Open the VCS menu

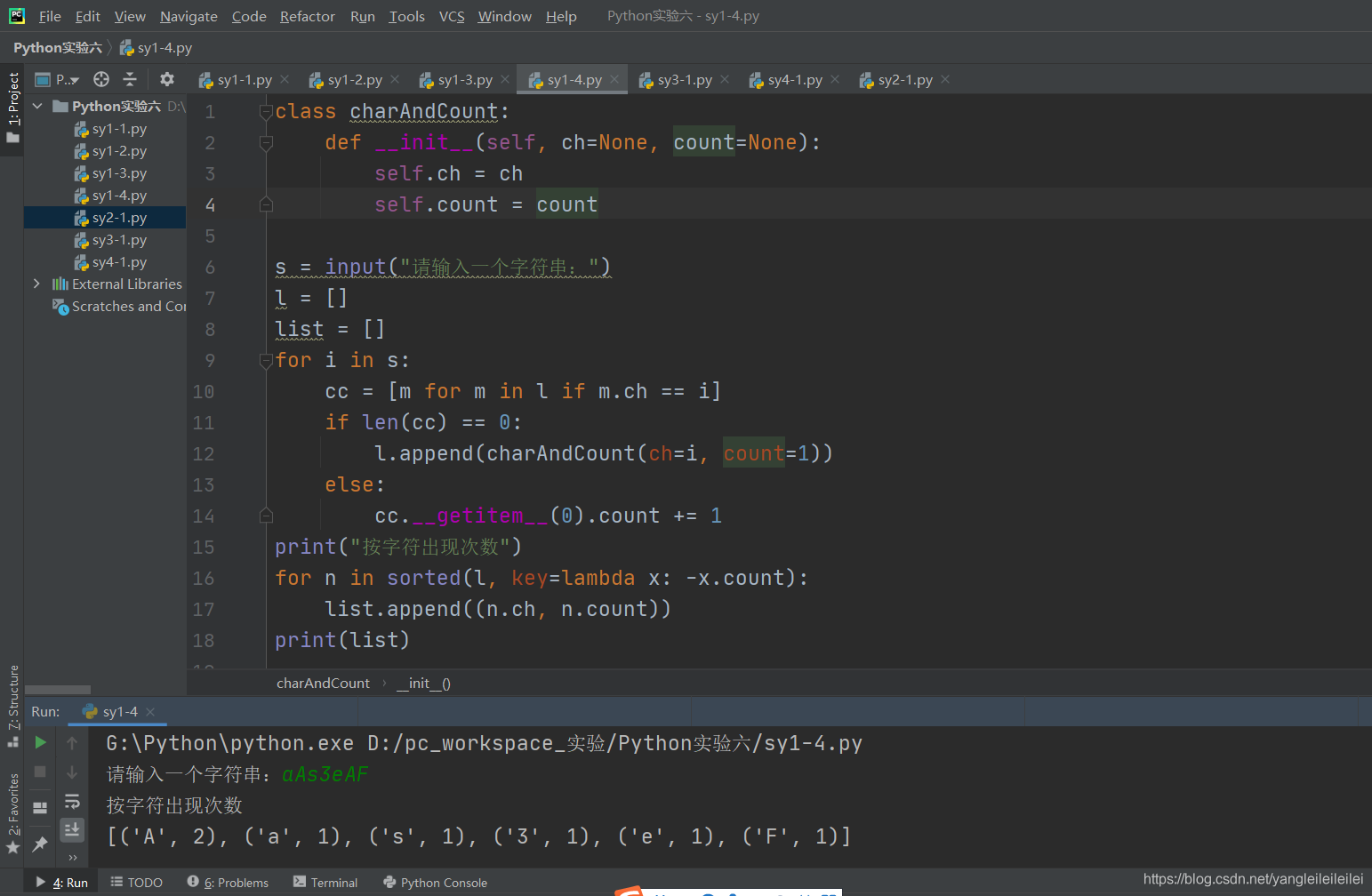[452, 16]
